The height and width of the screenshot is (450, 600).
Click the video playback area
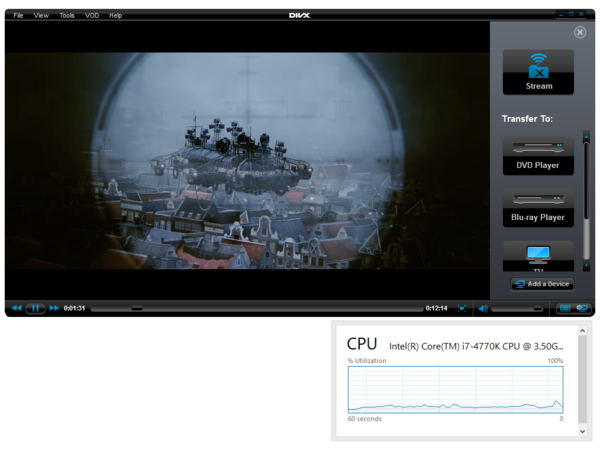(x=247, y=161)
